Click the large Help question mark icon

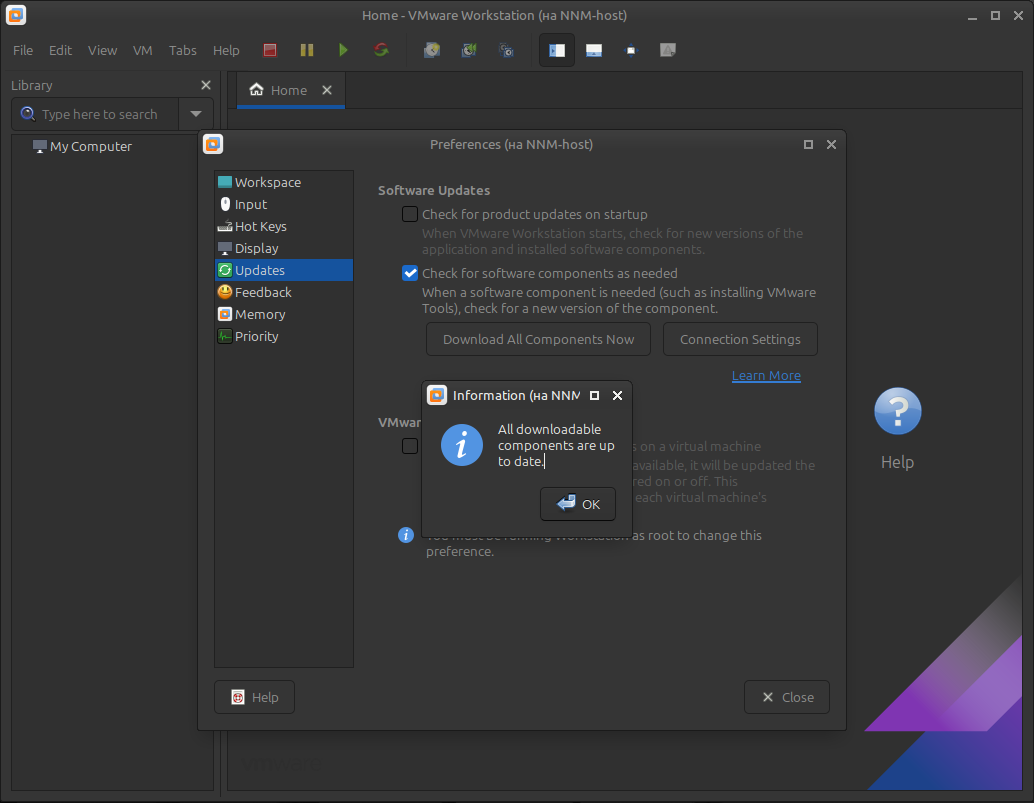click(897, 411)
